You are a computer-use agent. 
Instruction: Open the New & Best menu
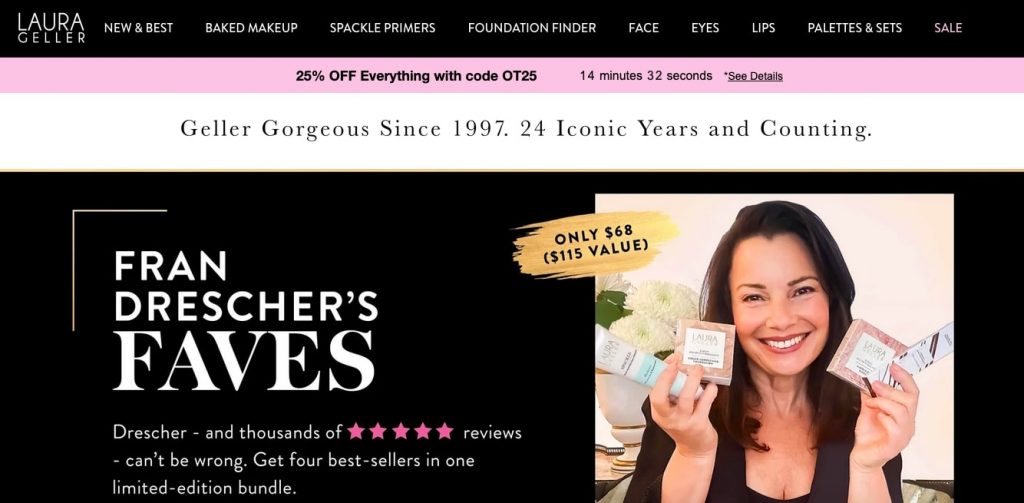[138, 28]
